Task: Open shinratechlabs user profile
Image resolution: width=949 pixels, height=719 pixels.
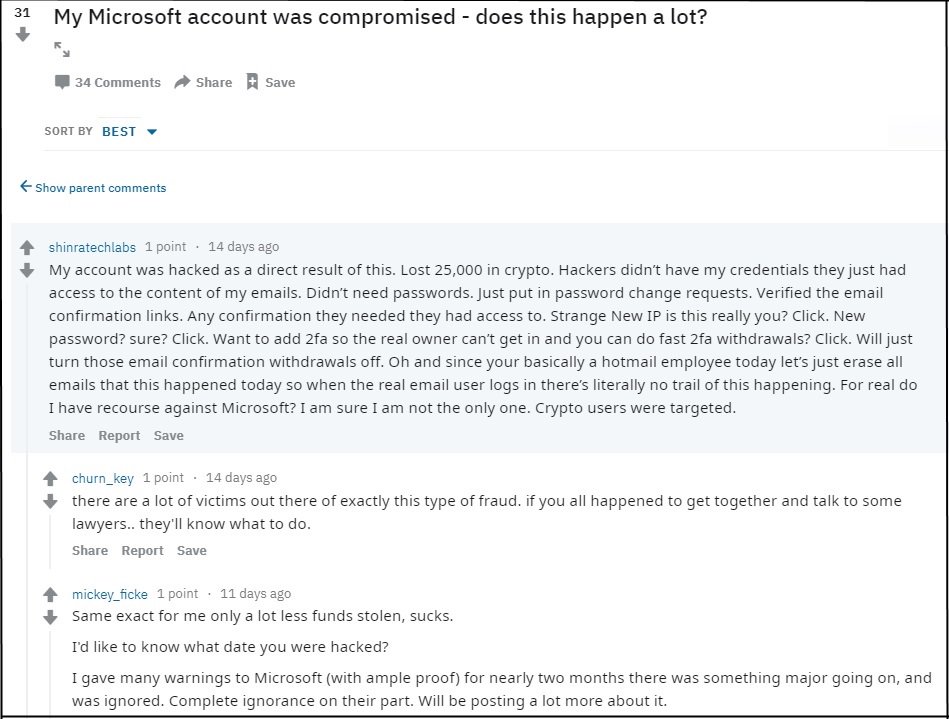Action: click(92, 247)
